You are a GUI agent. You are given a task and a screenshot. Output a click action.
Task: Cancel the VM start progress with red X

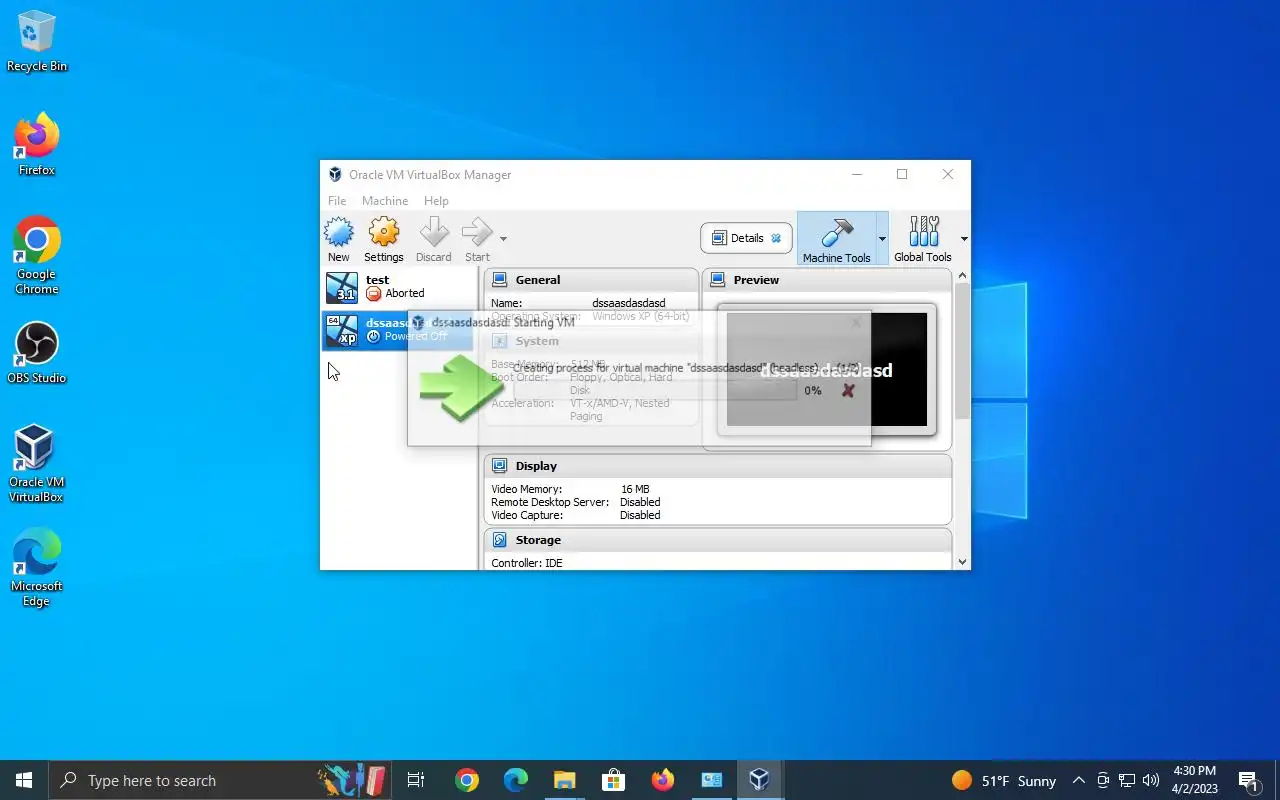coord(848,391)
